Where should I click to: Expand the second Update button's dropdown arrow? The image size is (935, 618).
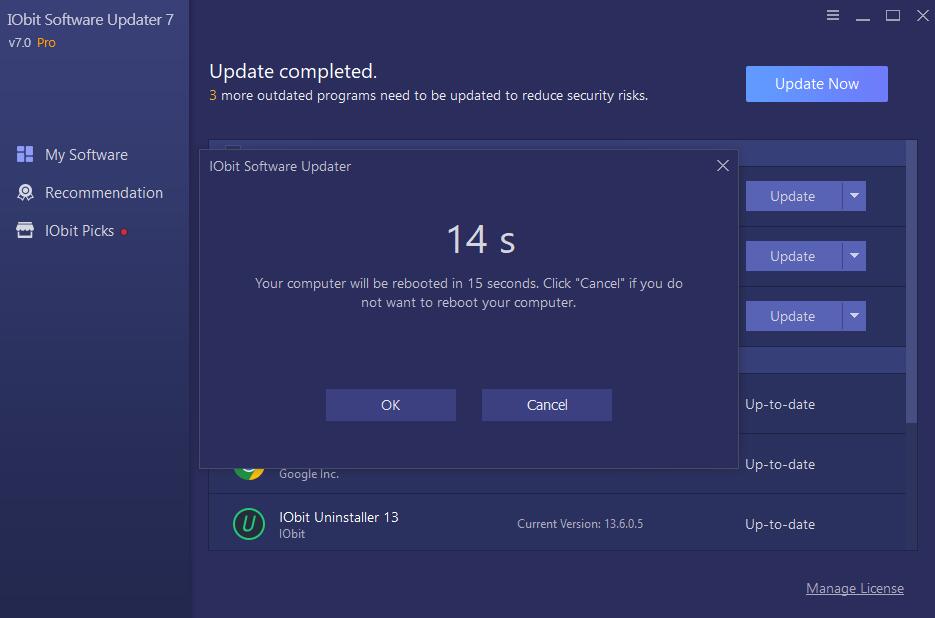pyautogui.click(x=854, y=256)
